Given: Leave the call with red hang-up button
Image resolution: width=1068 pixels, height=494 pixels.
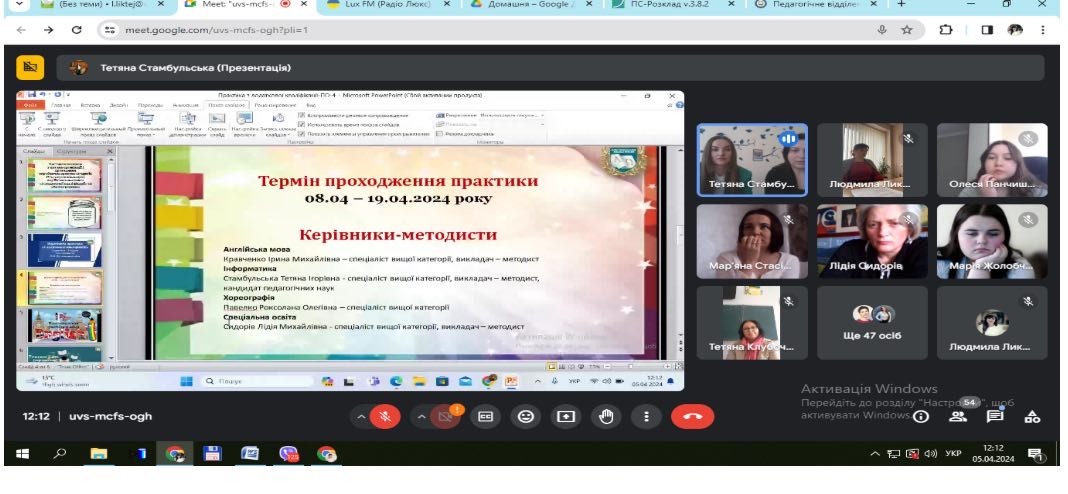Looking at the screenshot, I should coord(692,416).
